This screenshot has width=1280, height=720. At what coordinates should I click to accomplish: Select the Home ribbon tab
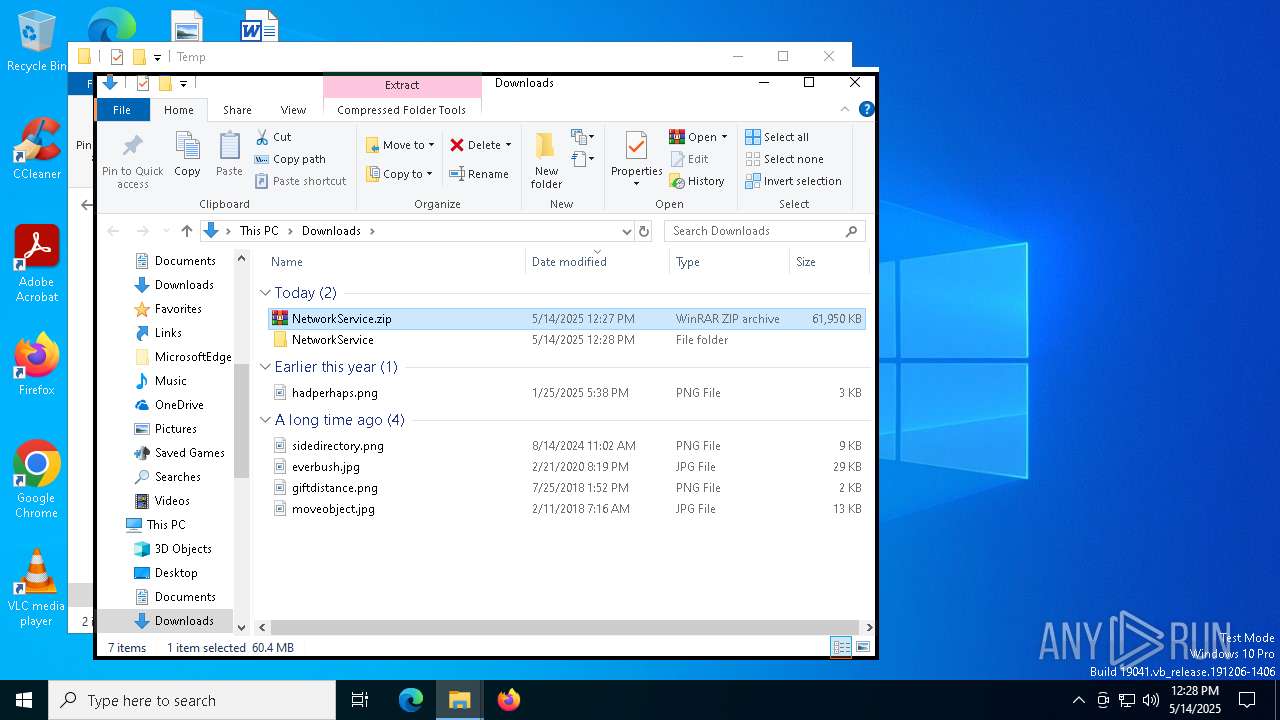179,110
